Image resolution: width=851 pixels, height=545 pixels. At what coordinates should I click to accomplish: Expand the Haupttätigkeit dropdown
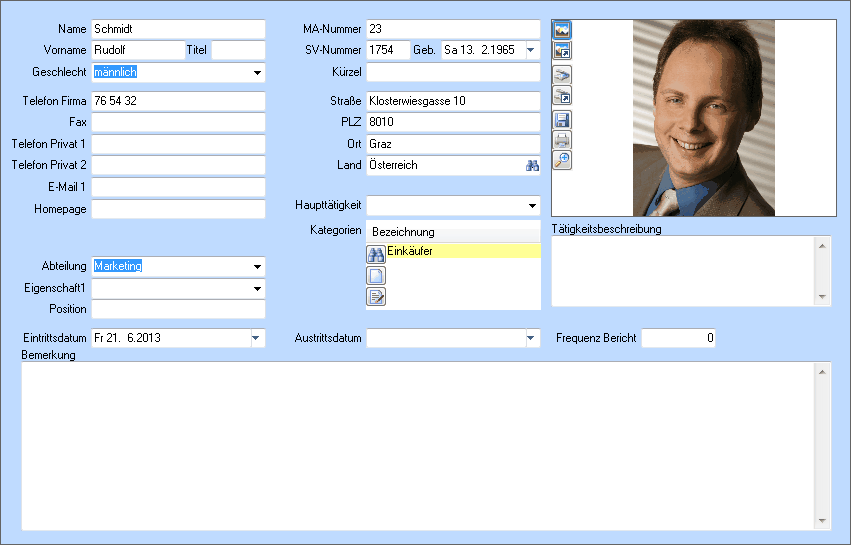532,206
